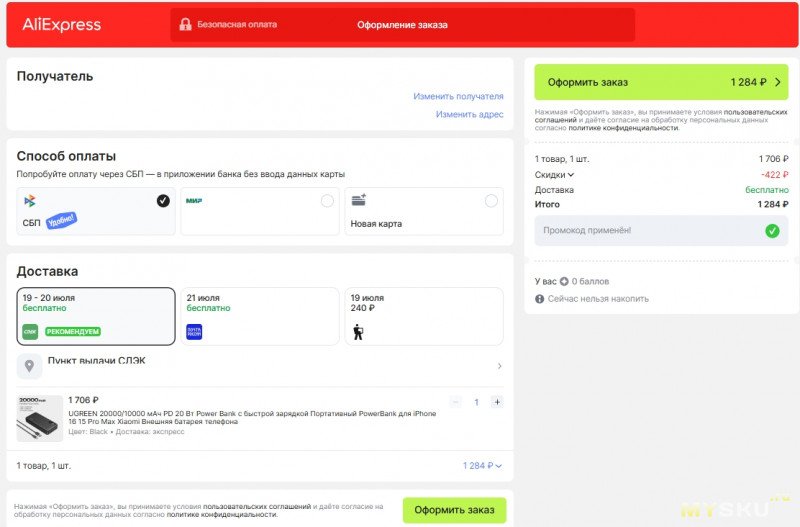Click the promo code input field
The image size is (800, 527).
coord(661,231)
